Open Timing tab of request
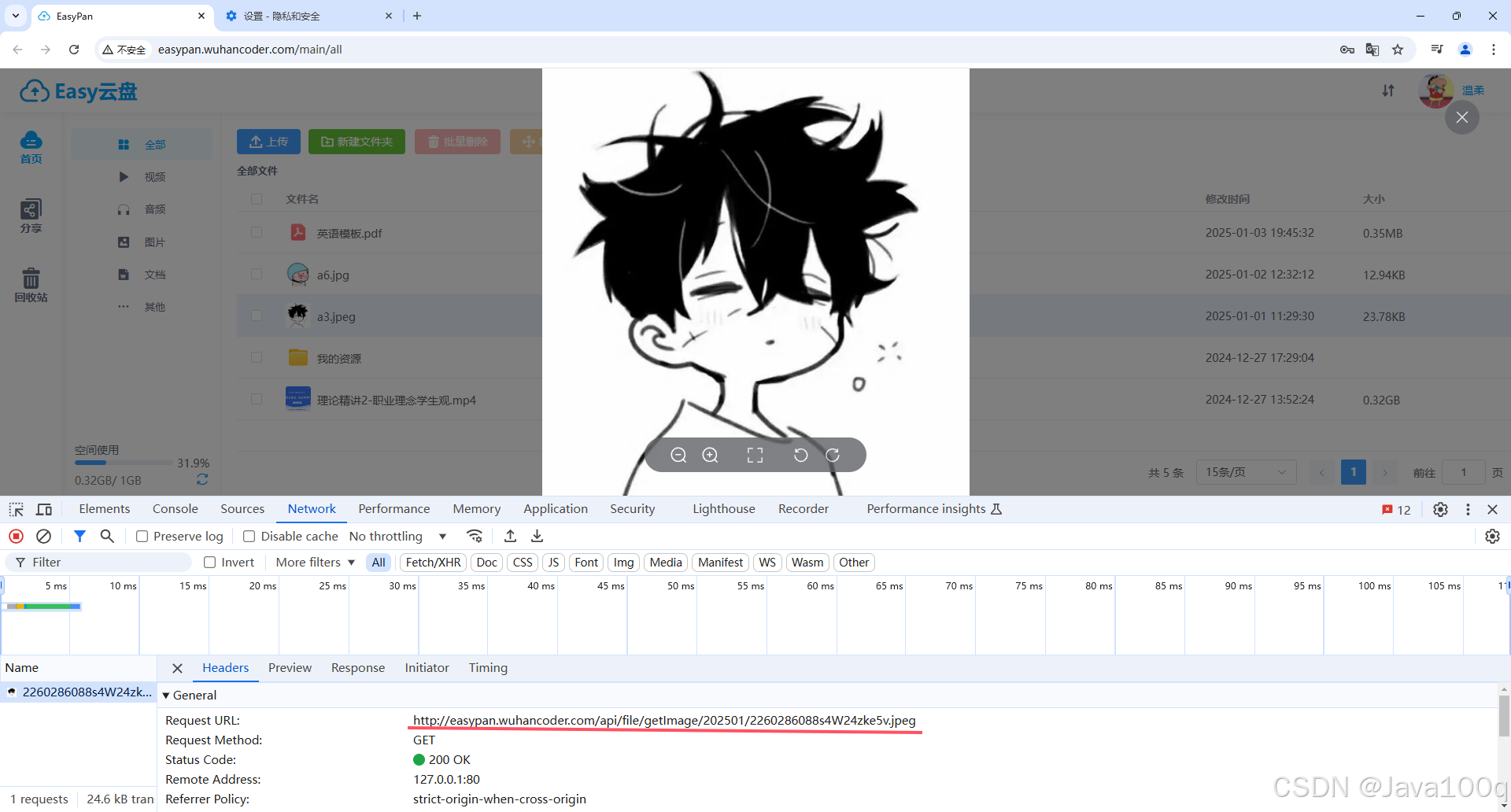This screenshot has height=812, width=1511. pos(488,668)
